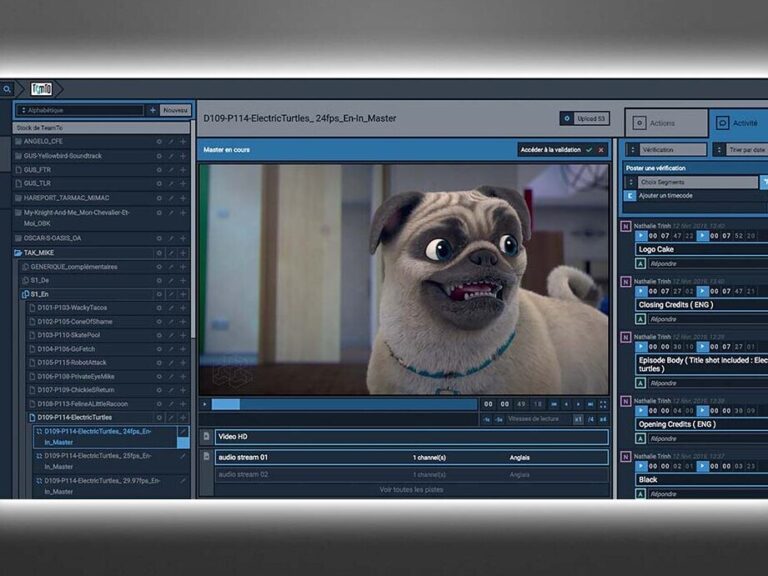Click the Nouveau button
The height and width of the screenshot is (576, 768).
click(175, 110)
